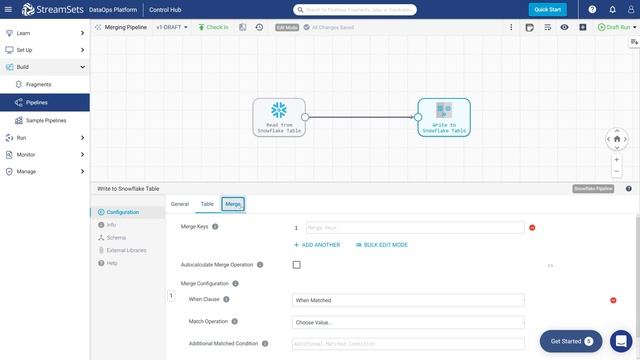
Task: Expand the Monitor menu
Action: [x=45, y=155]
